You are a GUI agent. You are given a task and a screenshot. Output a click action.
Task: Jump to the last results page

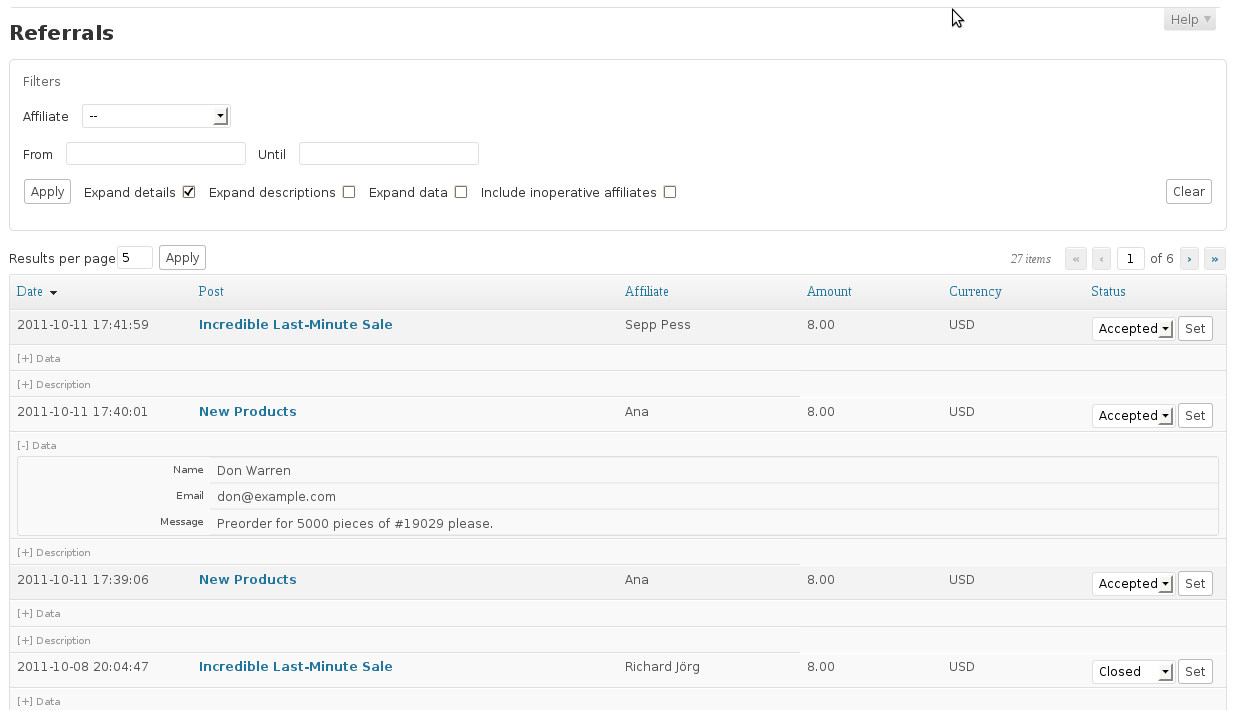[1215, 258]
